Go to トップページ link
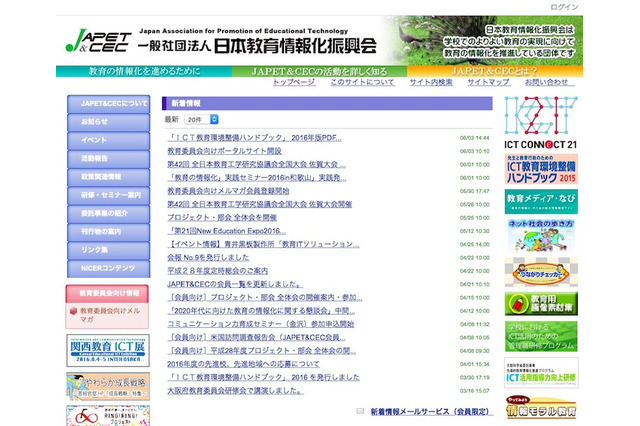This screenshot has height=426, width=640. (x=294, y=82)
